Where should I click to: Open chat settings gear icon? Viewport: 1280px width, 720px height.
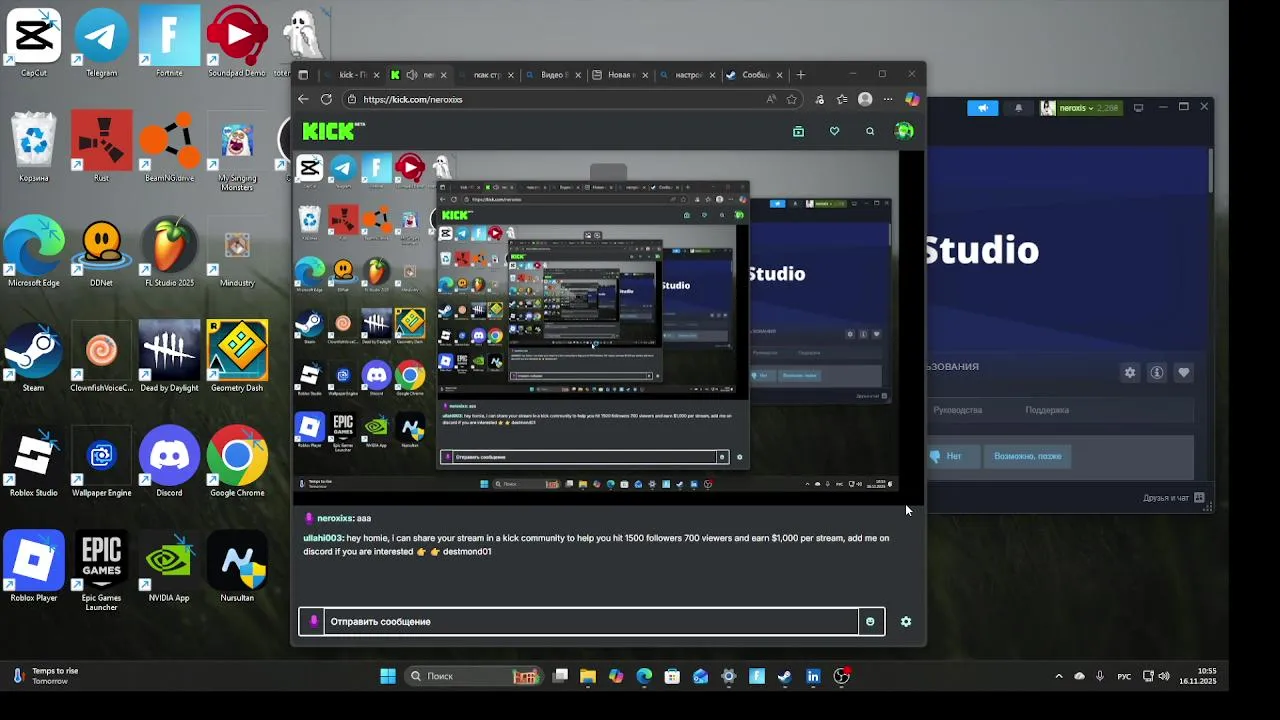click(906, 621)
